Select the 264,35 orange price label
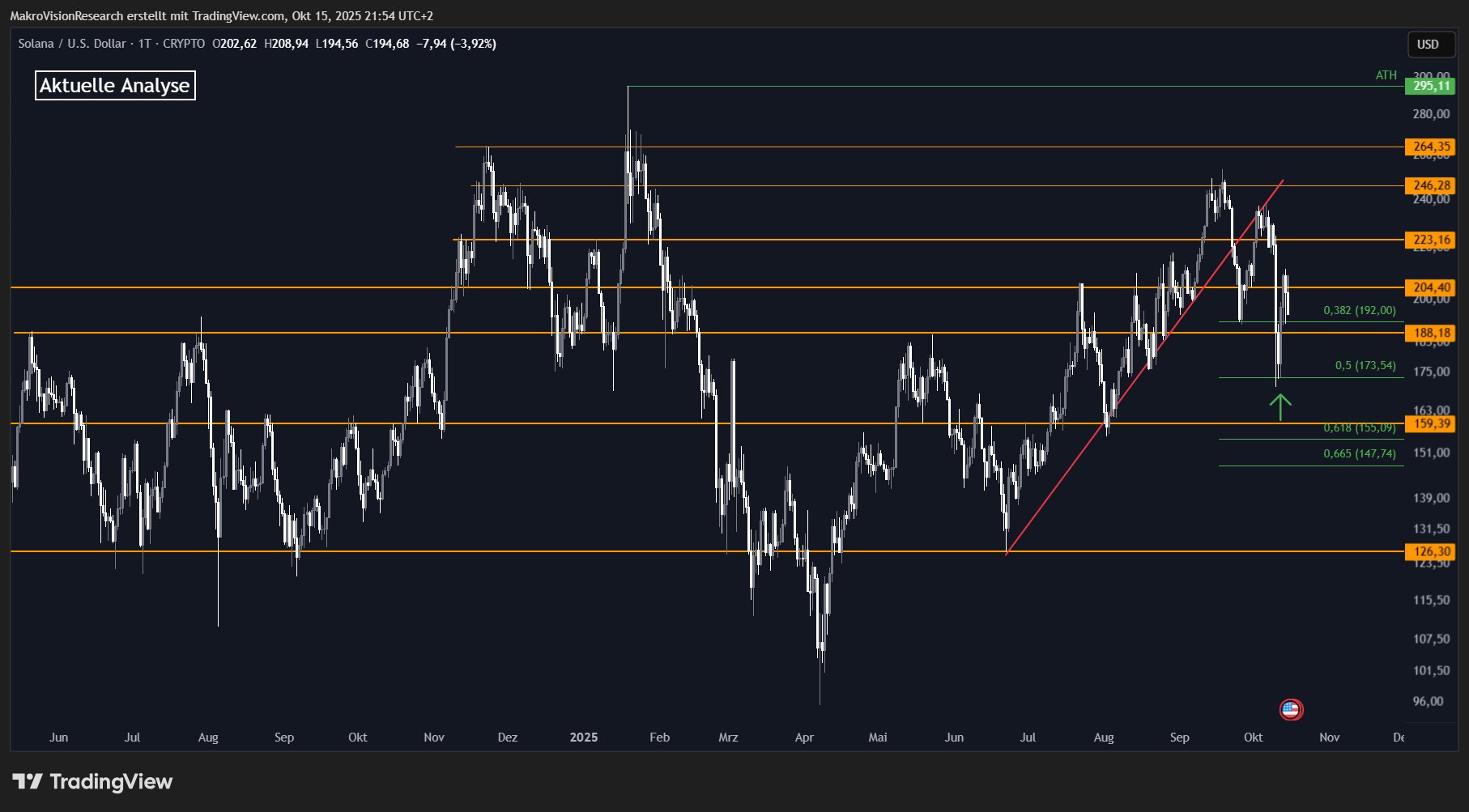This screenshot has width=1469, height=812. pyautogui.click(x=1430, y=147)
